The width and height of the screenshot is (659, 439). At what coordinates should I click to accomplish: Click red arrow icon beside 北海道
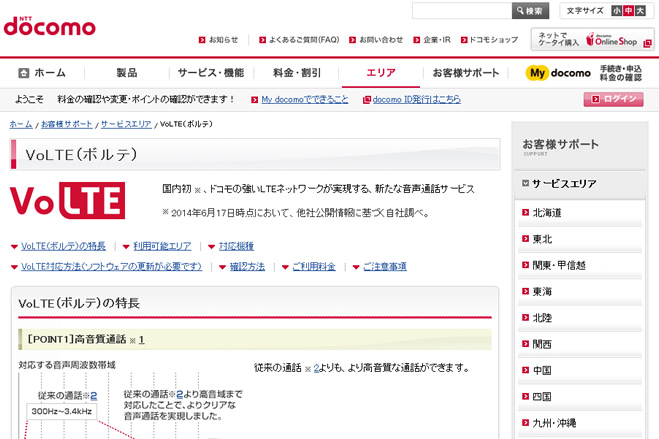(x=525, y=213)
